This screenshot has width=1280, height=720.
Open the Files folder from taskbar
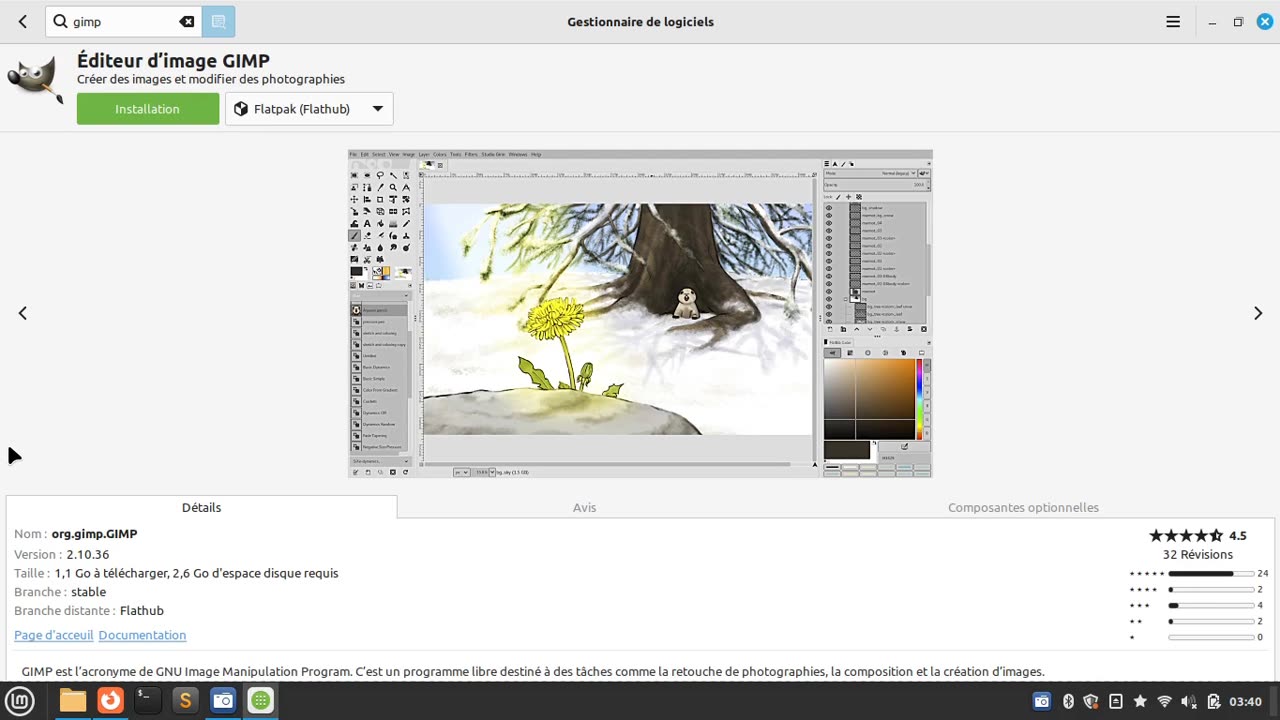tap(73, 701)
